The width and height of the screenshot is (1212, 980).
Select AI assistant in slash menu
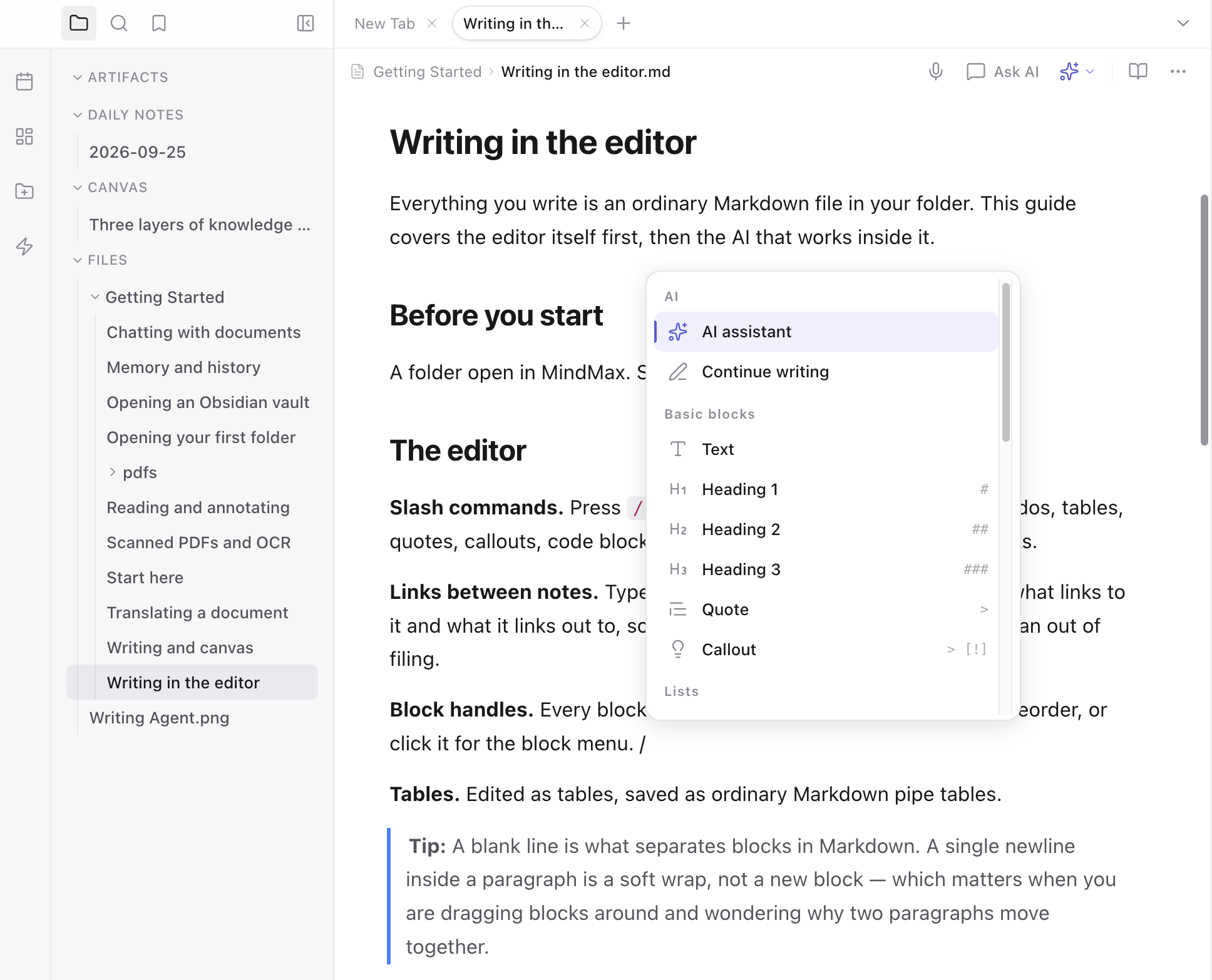[826, 332]
